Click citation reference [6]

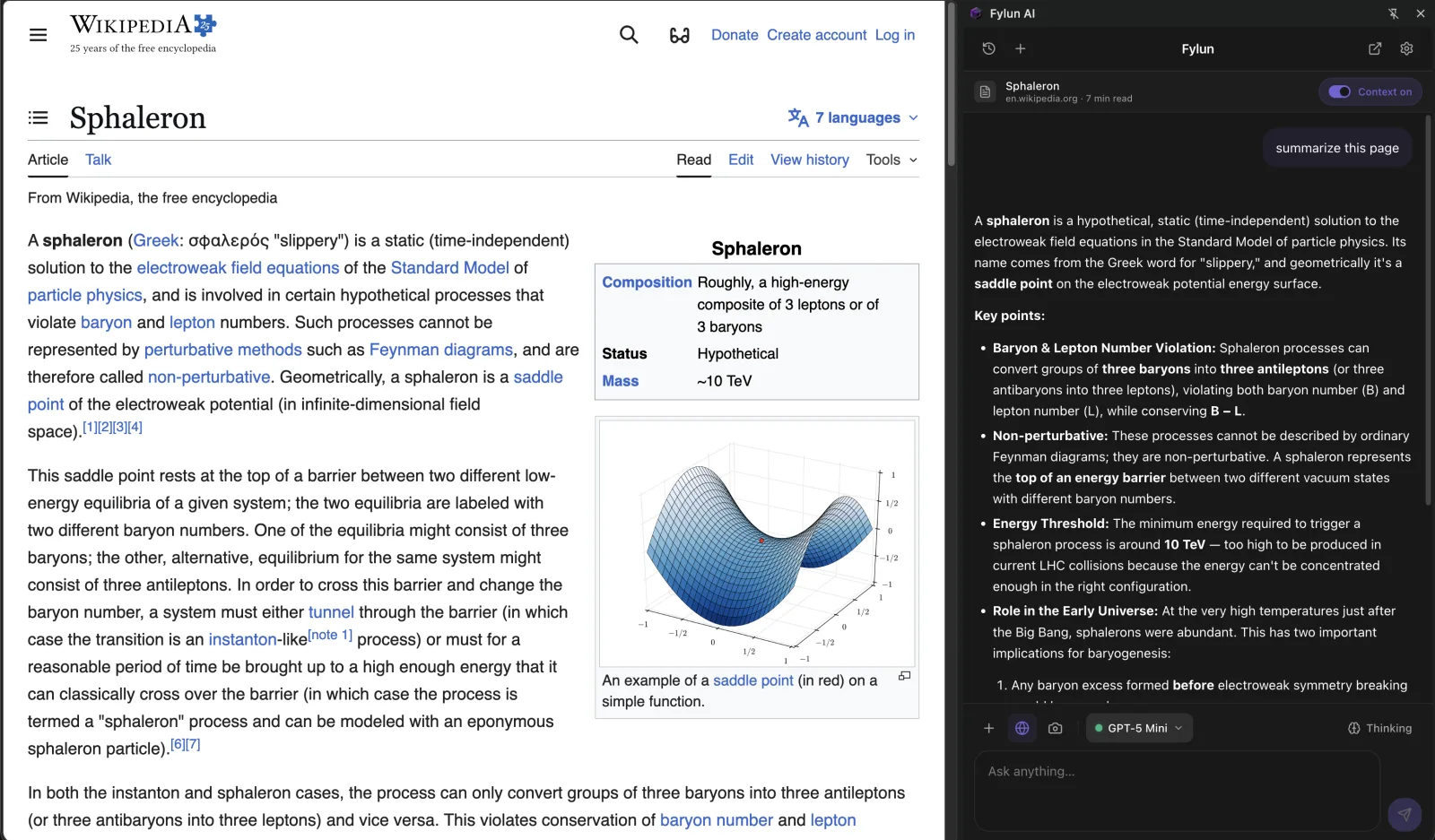[x=178, y=744]
